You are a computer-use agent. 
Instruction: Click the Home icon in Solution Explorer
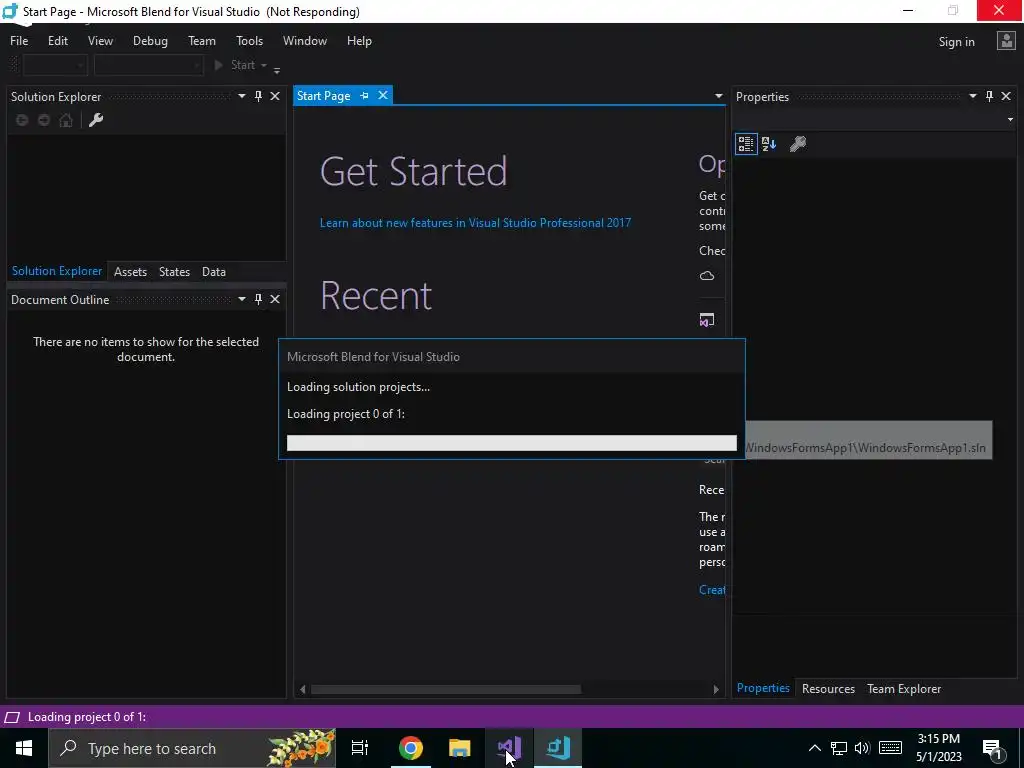click(x=66, y=120)
